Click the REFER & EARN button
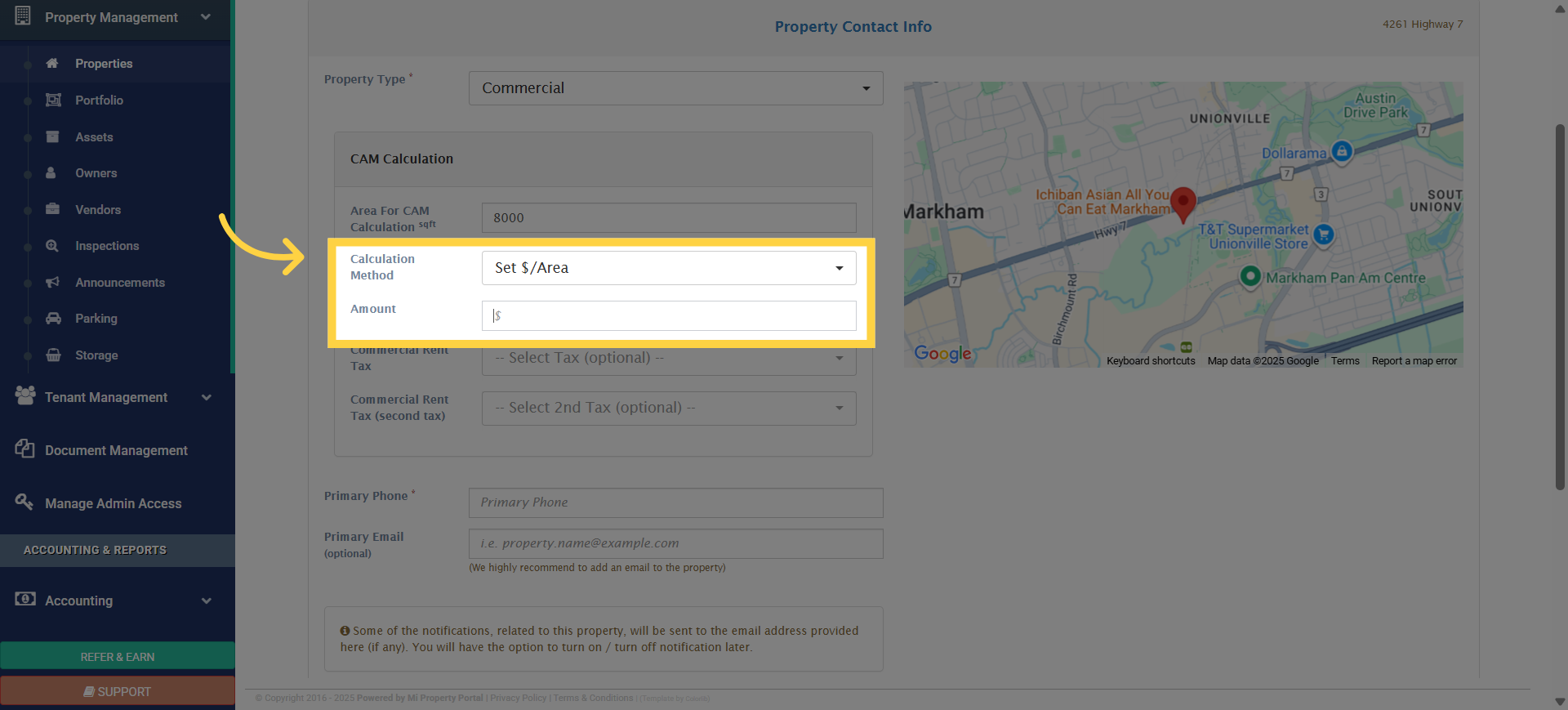This screenshot has height=710, width=1568. click(118, 656)
